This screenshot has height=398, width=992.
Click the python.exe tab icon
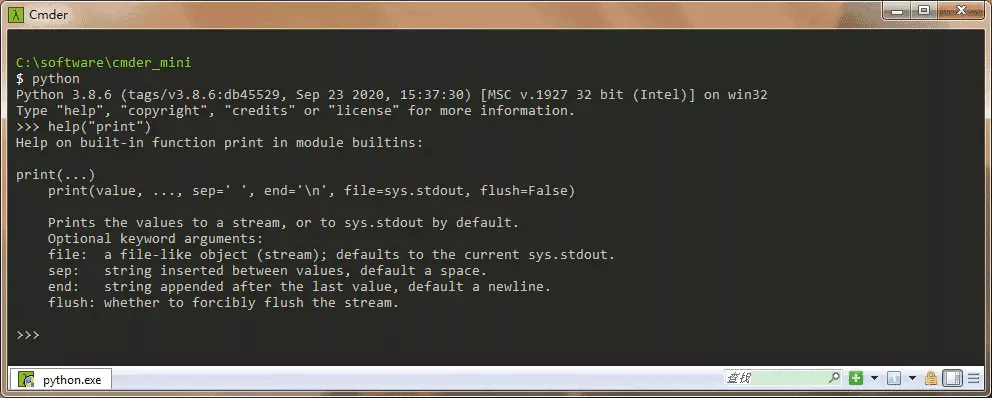coord(26,380)
